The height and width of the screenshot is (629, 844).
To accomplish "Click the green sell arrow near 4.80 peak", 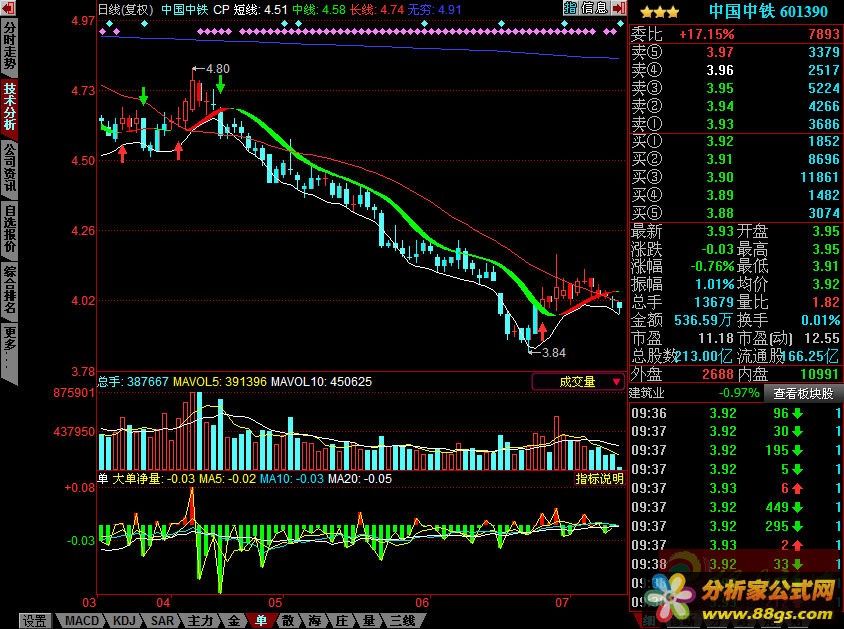I will point(220,84).
